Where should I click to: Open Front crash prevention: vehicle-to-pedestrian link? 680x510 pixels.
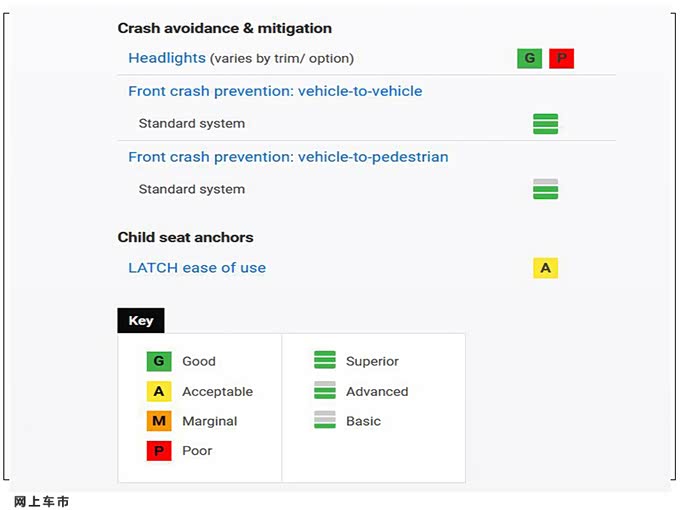[288, 157]
